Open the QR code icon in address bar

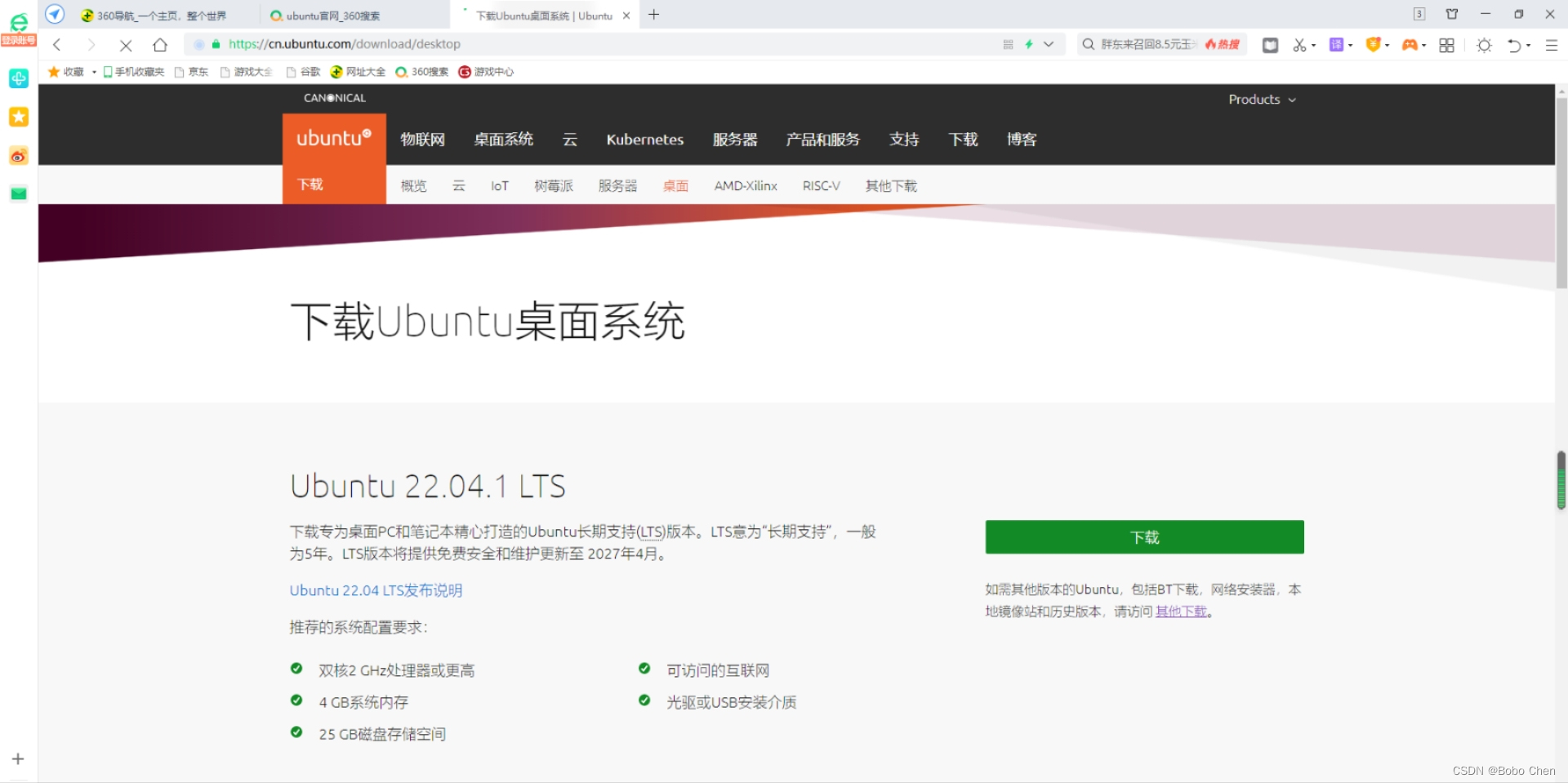tap(1008, 44)
